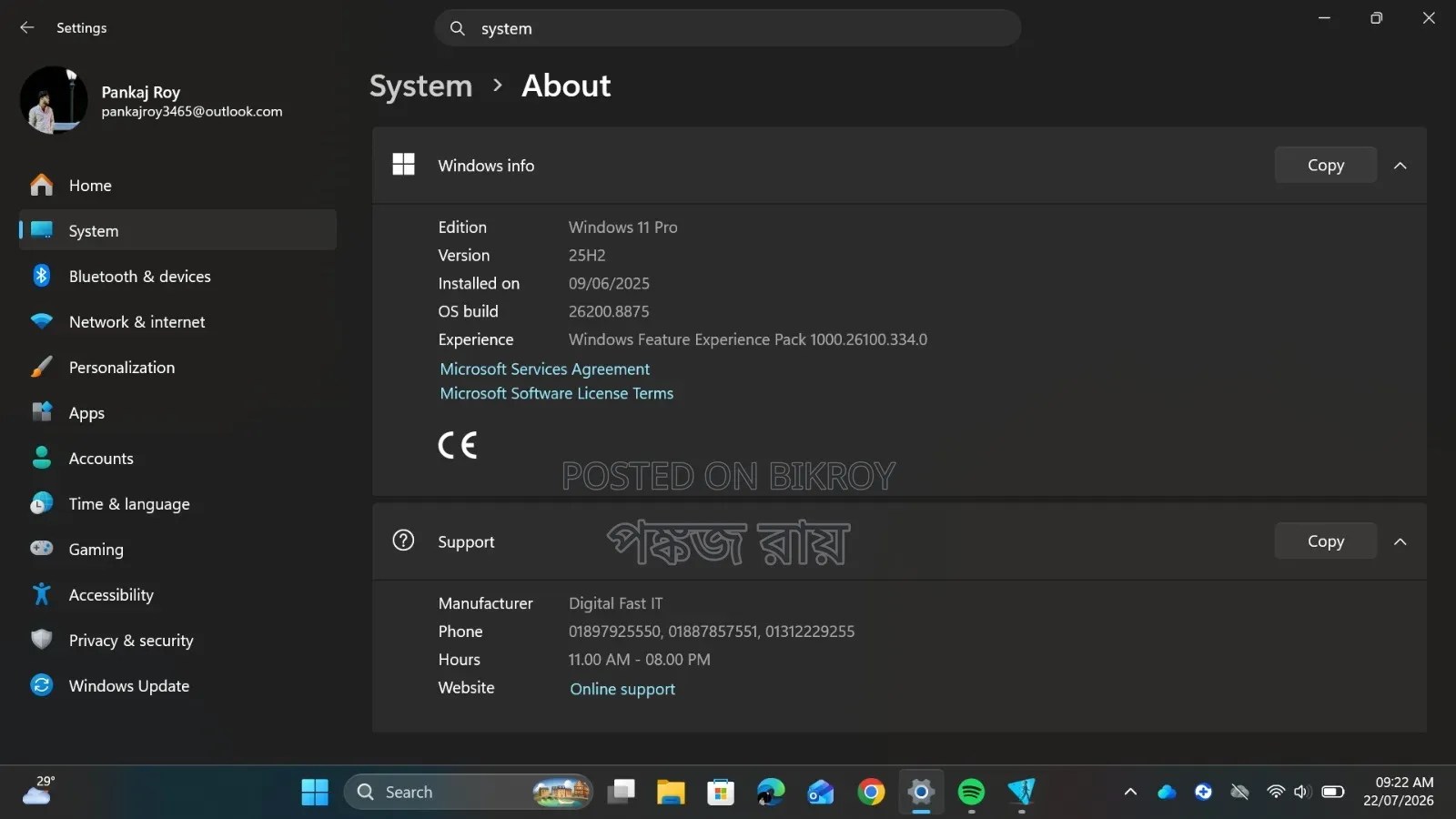Go back using the Settings back arrow
Screen dimensions: 1456x819
(27, 27)
